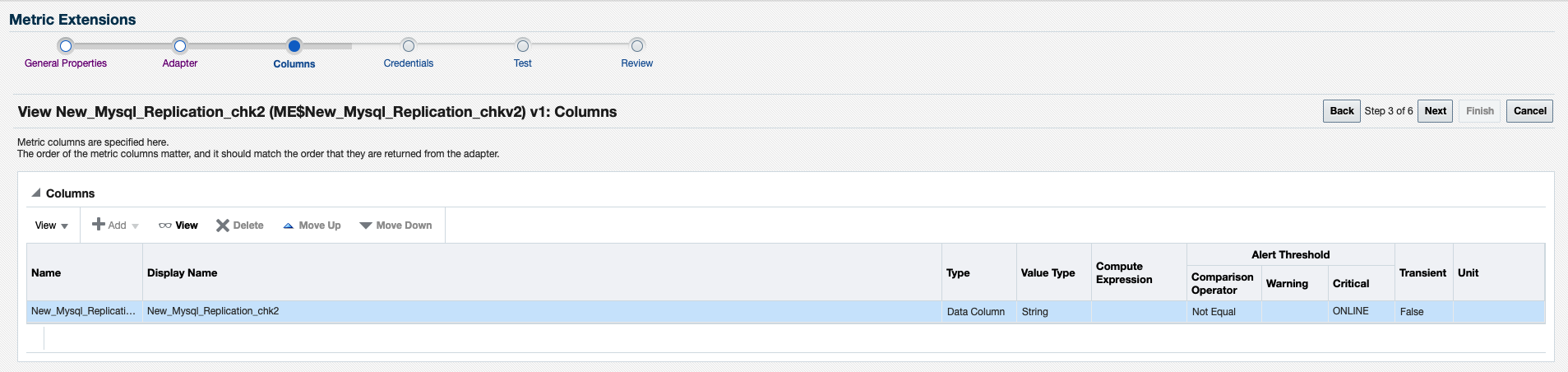Click the Review step circle
The image size is (1568, 372).
click(637, 46)
